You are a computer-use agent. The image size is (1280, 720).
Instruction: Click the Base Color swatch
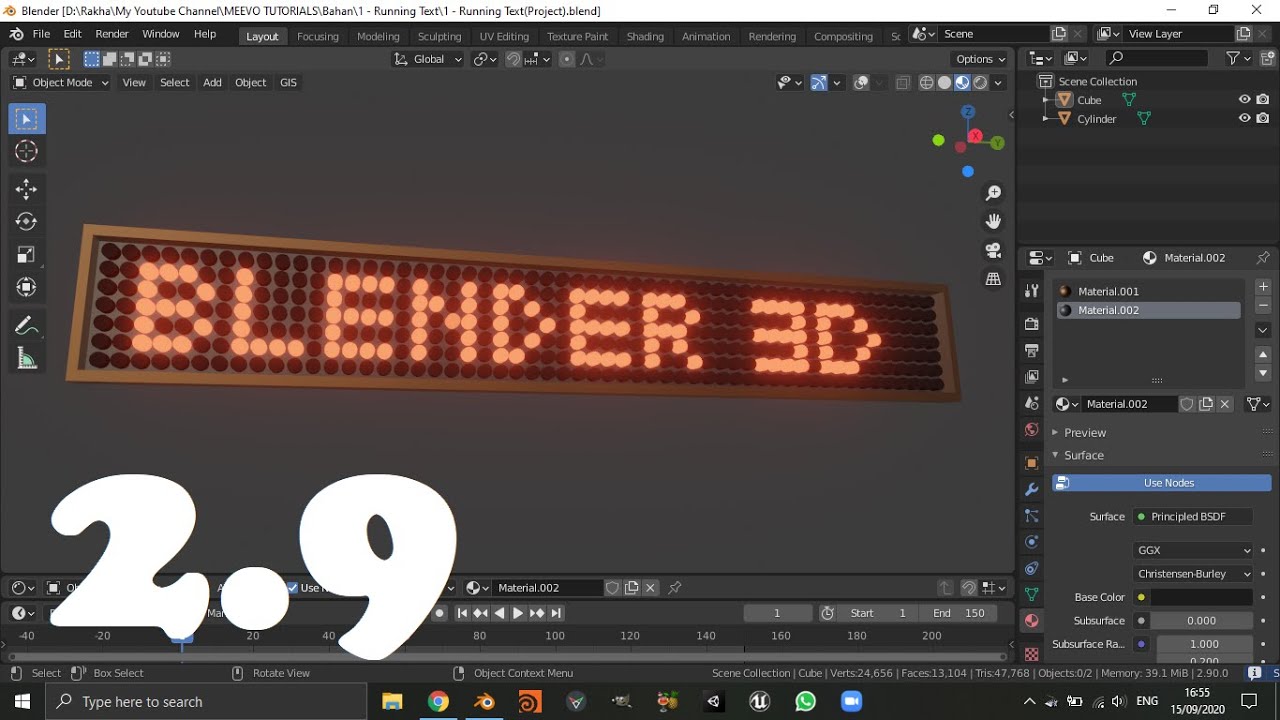coord(1201,597)
